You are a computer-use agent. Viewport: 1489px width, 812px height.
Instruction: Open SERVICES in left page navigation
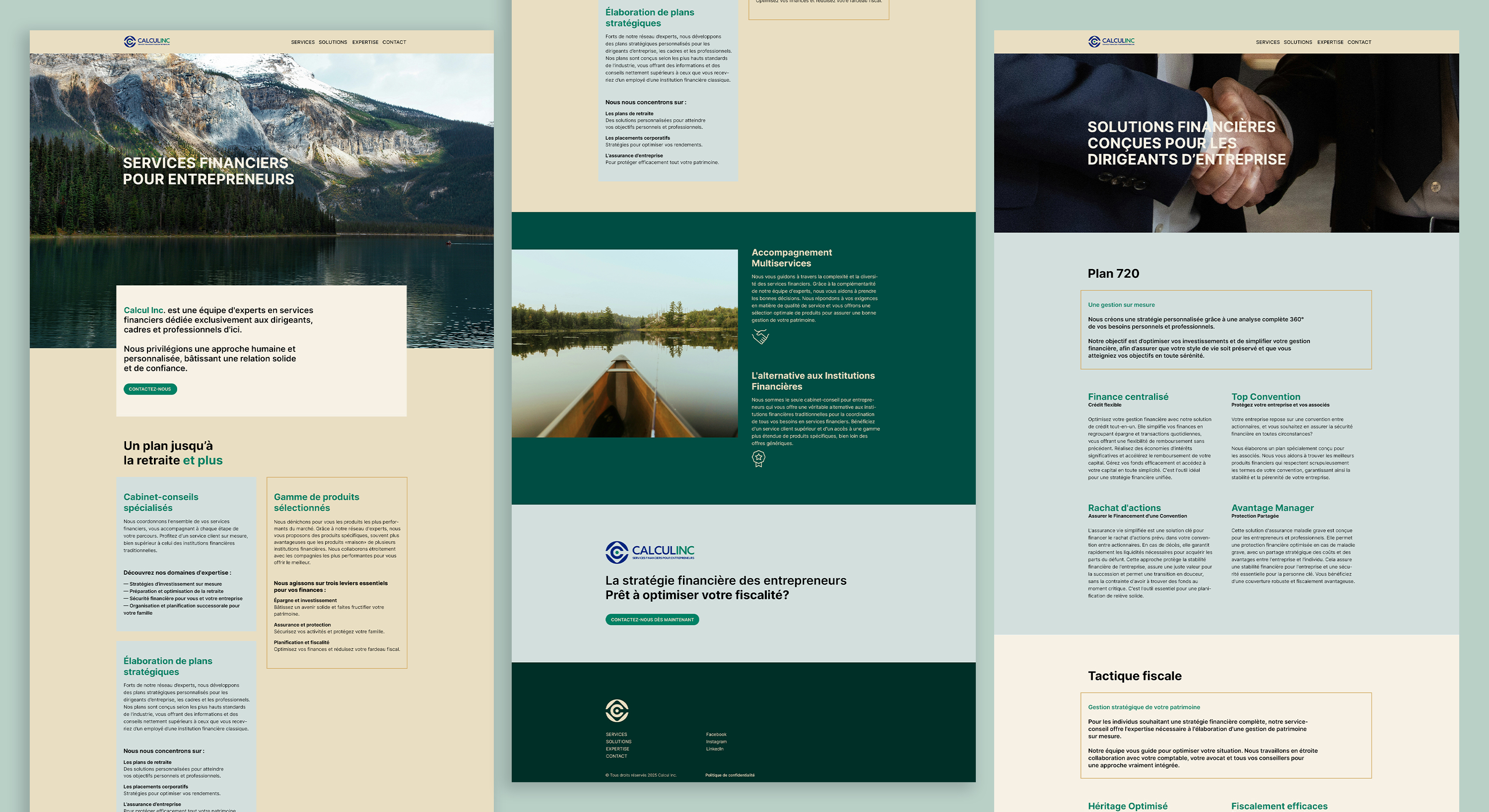click(303, 42)
